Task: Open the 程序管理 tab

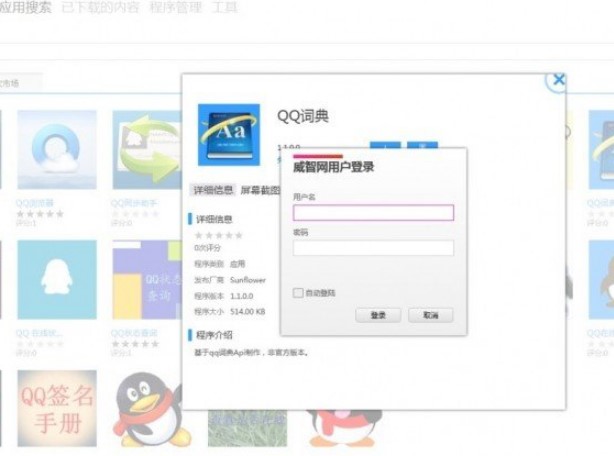Action: click(x=175, y=7)
